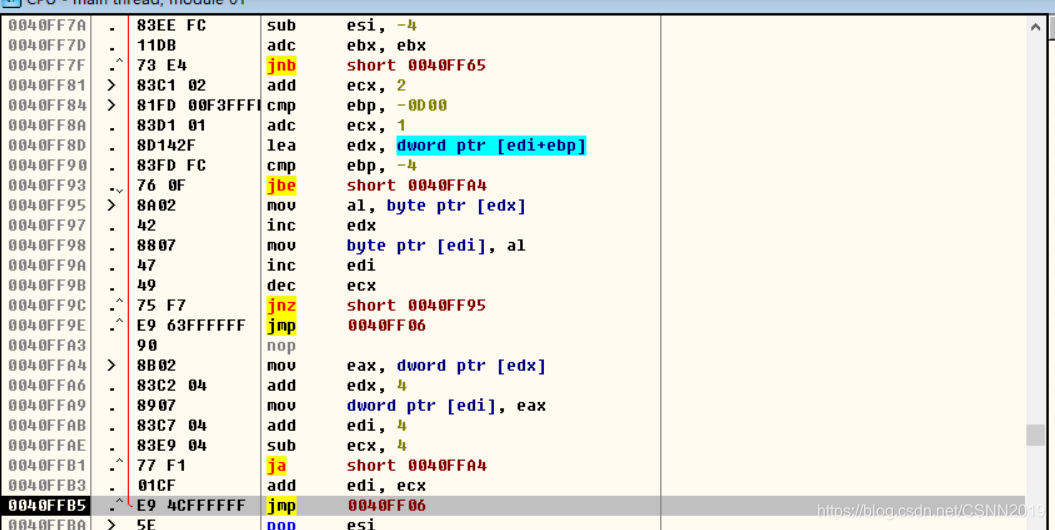
Task: Select highlighted address cell 0040FFB5
Action: pos(46,506)
